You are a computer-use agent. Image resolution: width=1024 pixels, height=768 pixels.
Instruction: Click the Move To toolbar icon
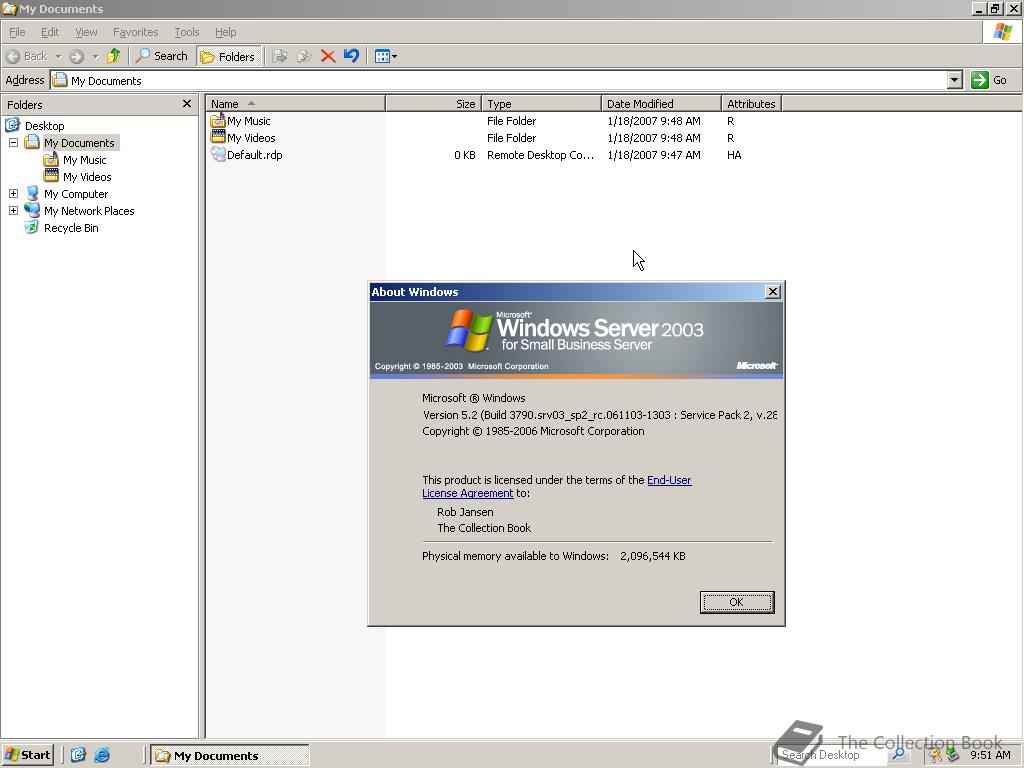(x=280, y=56)
